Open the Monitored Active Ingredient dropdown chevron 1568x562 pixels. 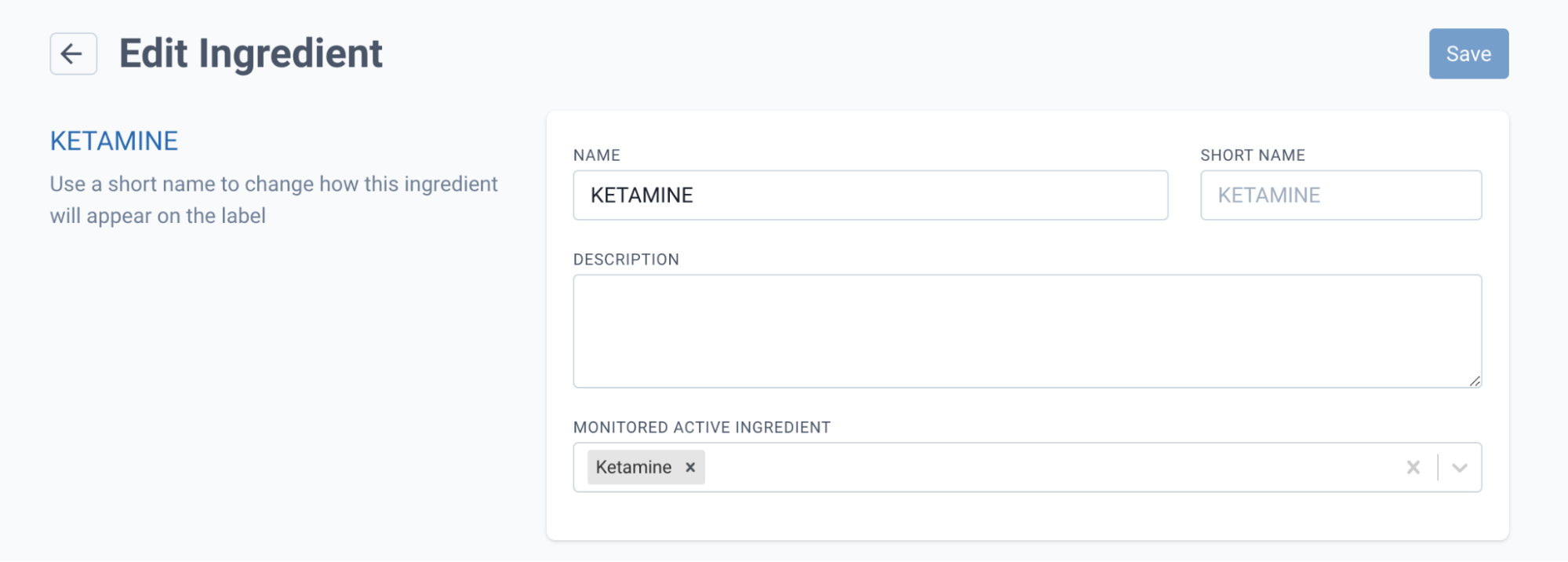pos(1460,467)
